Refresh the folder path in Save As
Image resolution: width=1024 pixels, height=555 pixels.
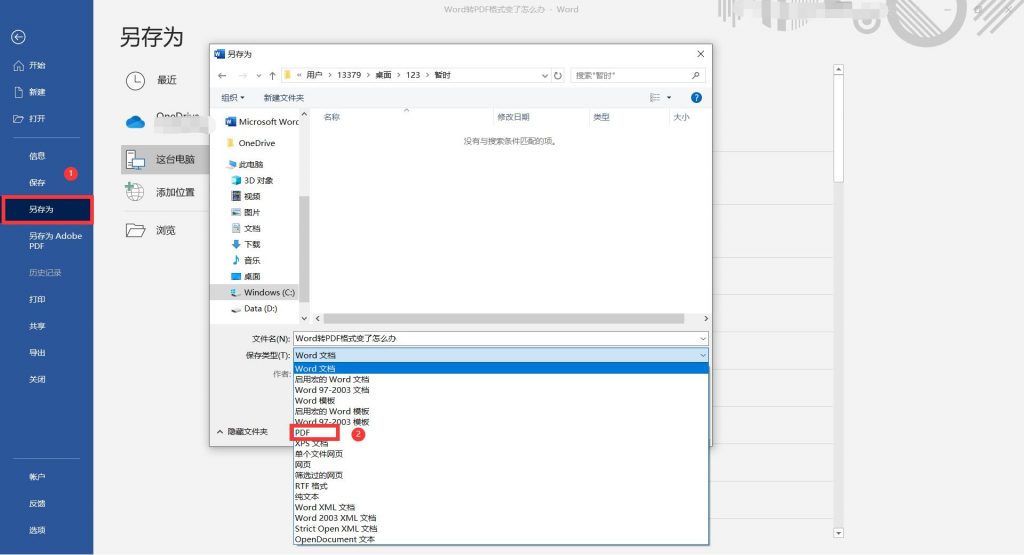click(x=558, y=75)
